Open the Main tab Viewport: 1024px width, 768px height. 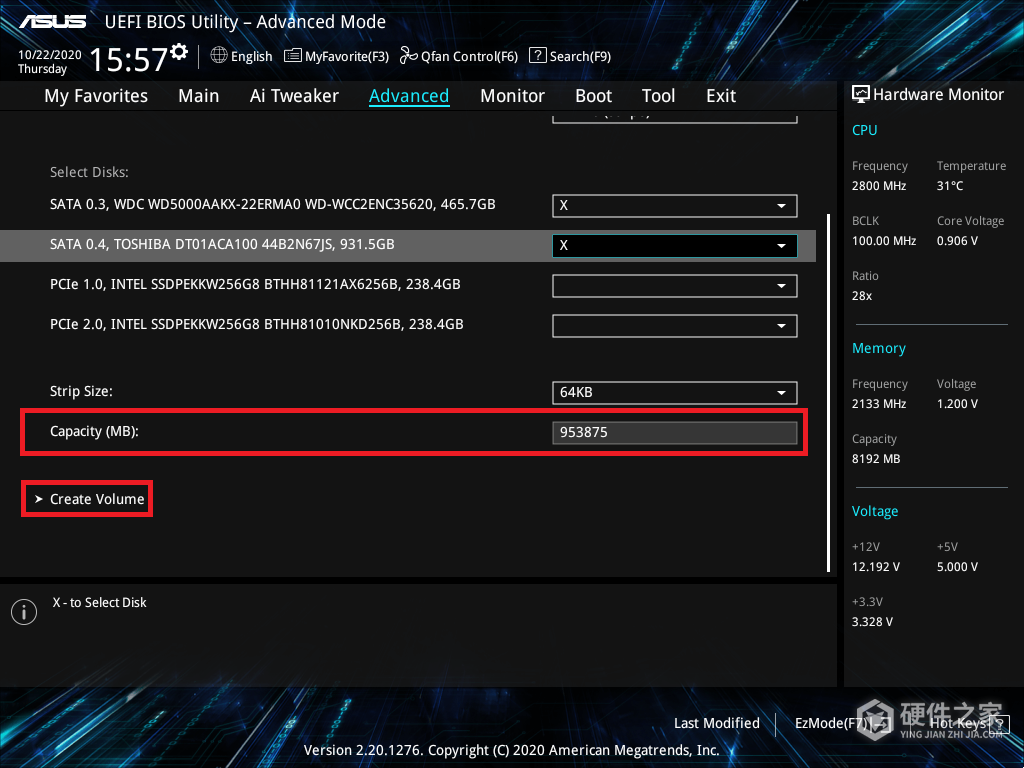pos(199,96)
